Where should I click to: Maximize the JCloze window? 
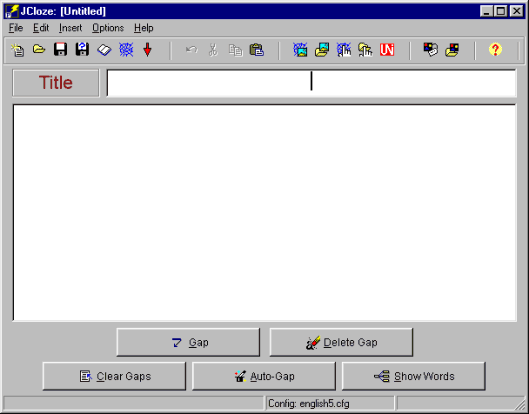point(501,11)
